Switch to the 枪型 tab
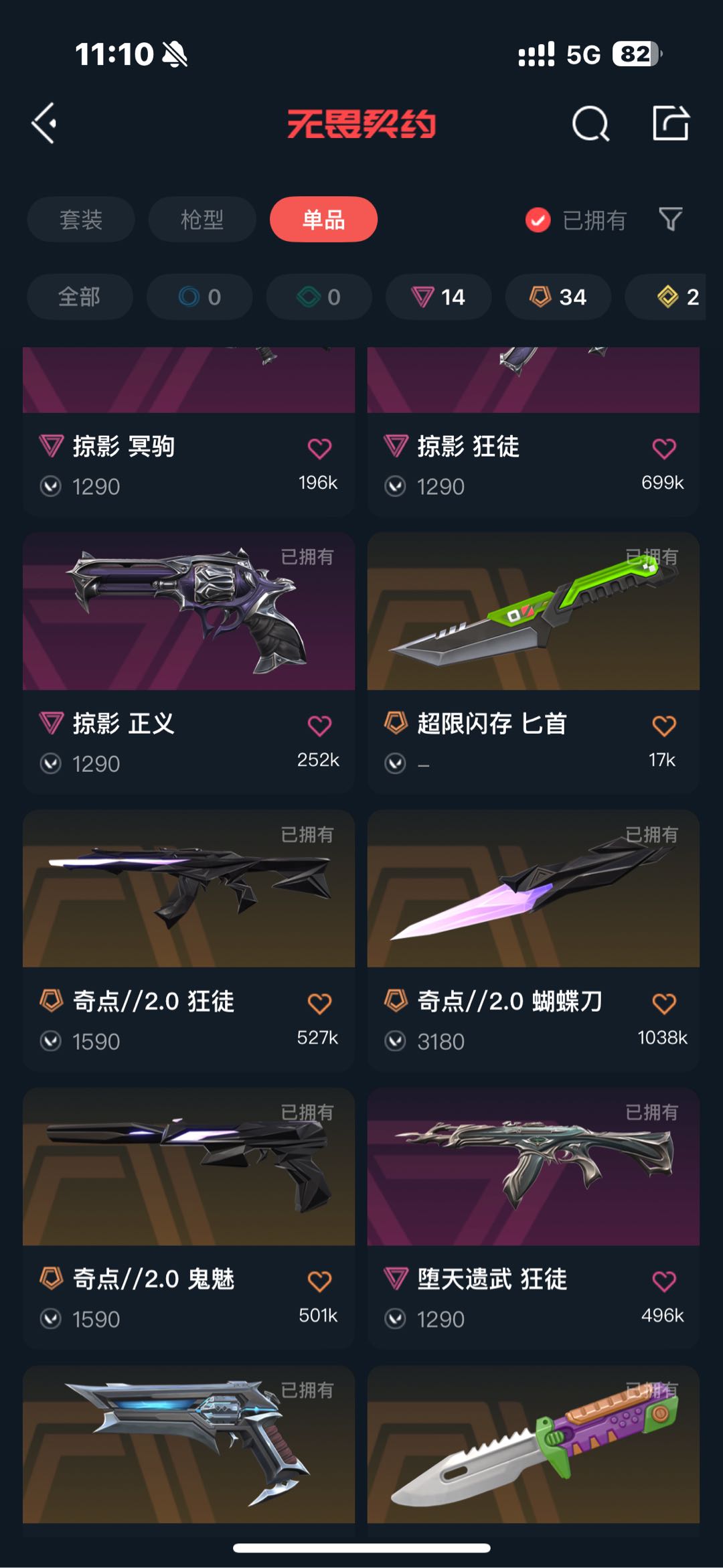Image resolution: width=723 pixels, height=1568 pixels. (202, 219)
